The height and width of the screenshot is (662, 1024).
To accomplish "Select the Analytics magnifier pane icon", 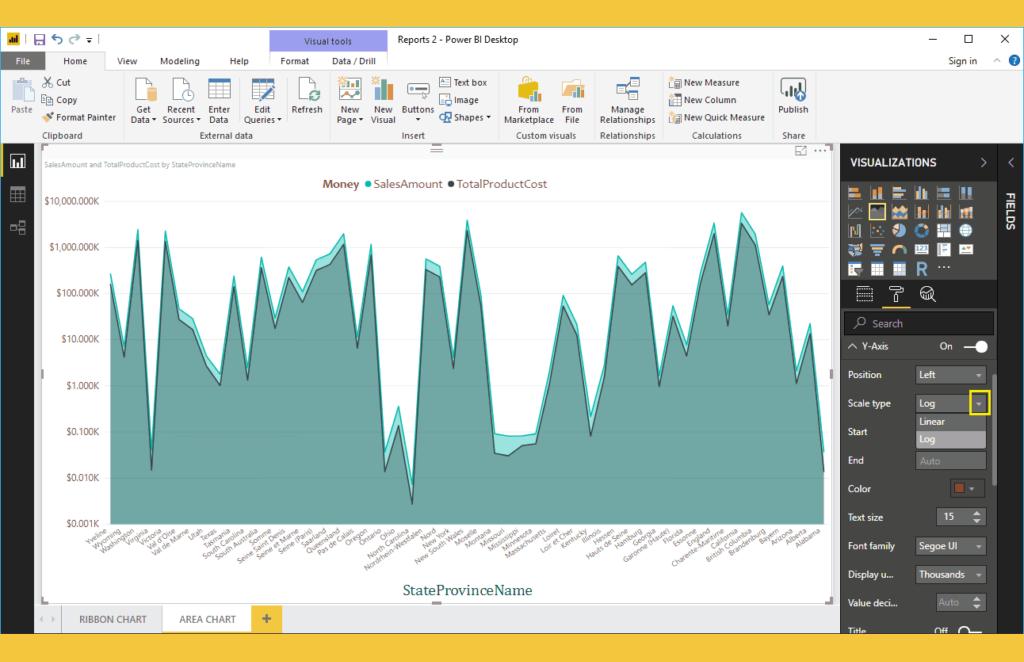I will 927,293.
